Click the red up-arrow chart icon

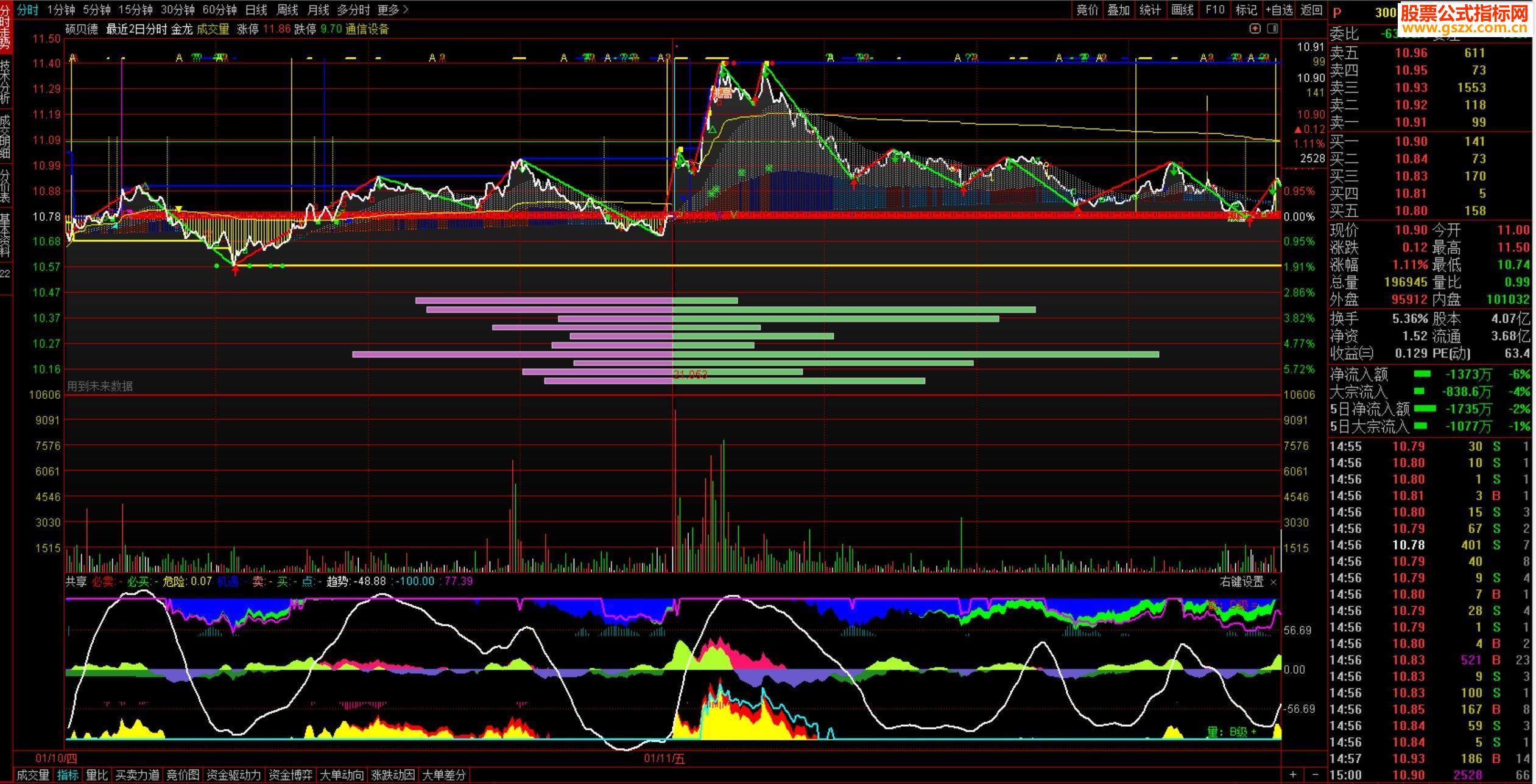1255,29
